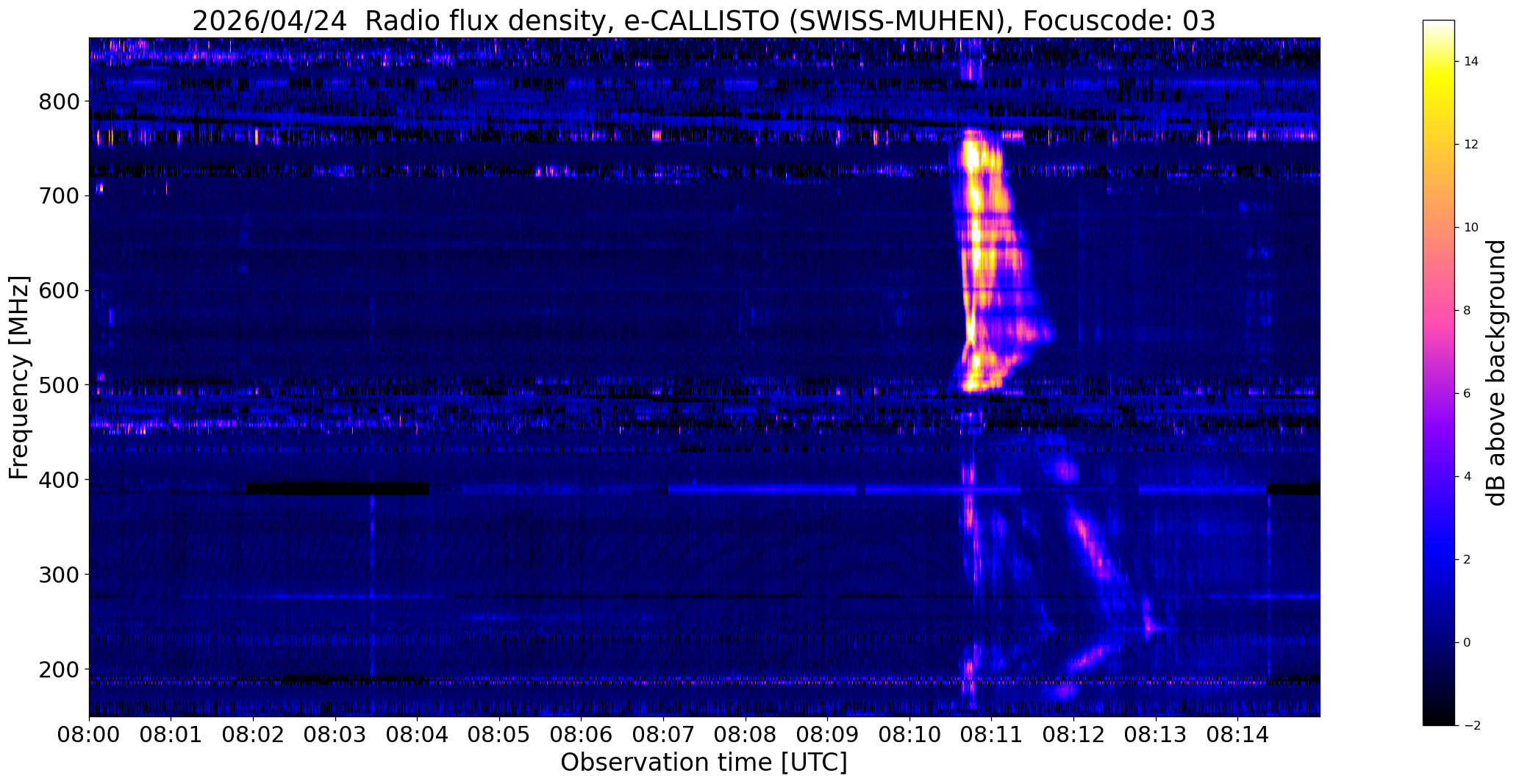The height and width of the screenshot is (784, 1519).
Task: Click the 500 frequency tick label
Action: tap(59, 385)
